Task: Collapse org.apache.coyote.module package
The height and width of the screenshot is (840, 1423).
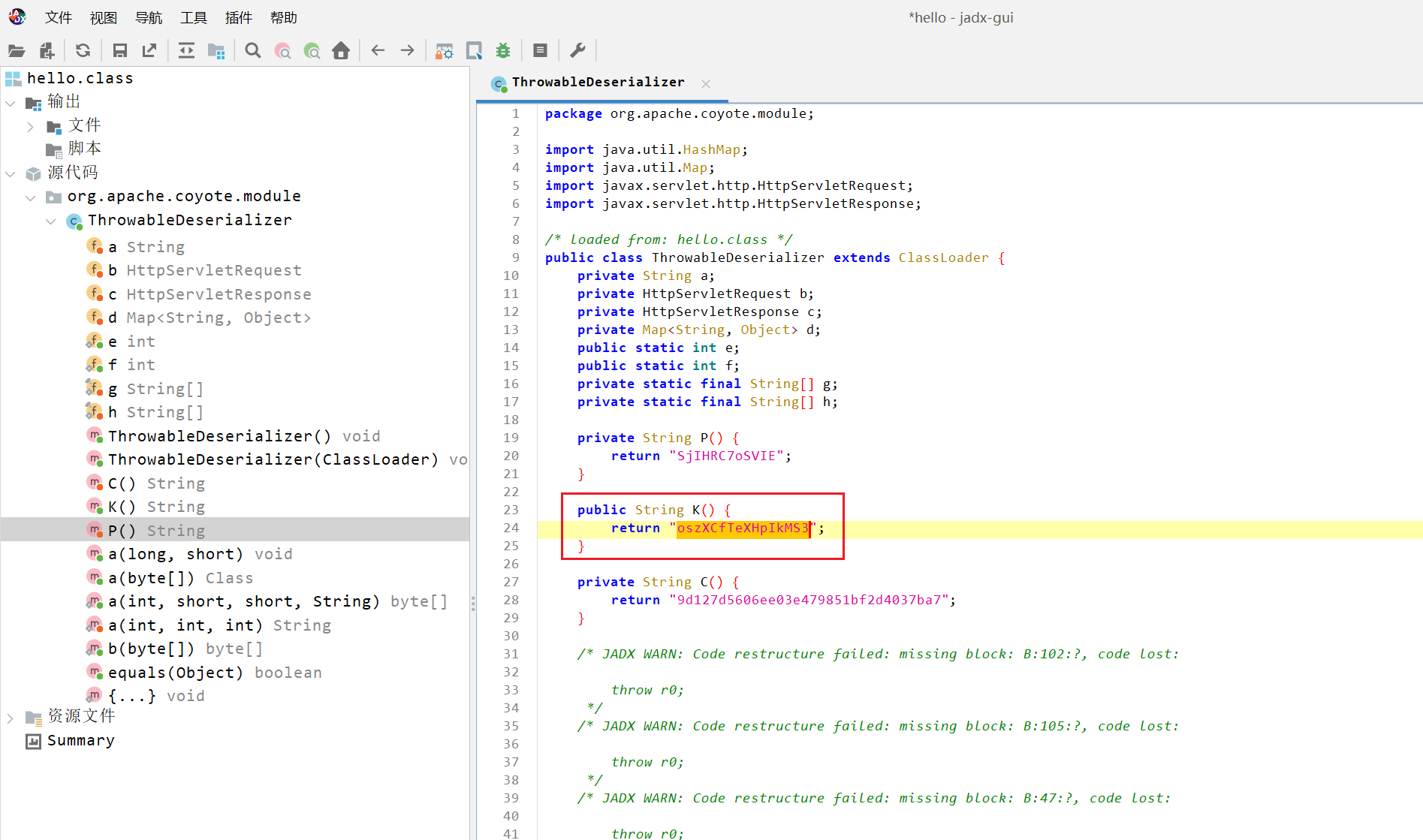Action: click(30, 197)
